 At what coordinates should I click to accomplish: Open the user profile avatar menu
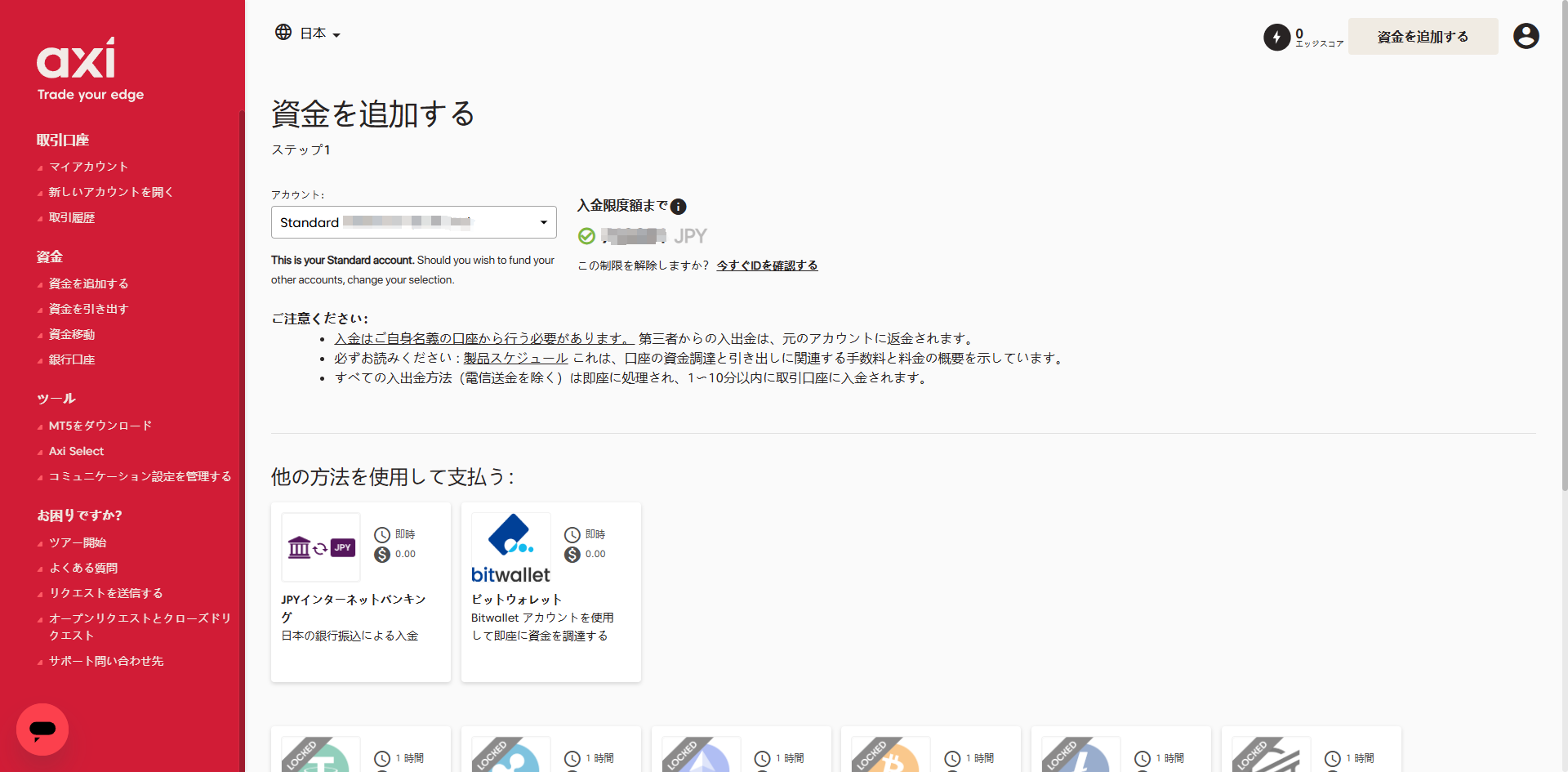pos(1526,36)
